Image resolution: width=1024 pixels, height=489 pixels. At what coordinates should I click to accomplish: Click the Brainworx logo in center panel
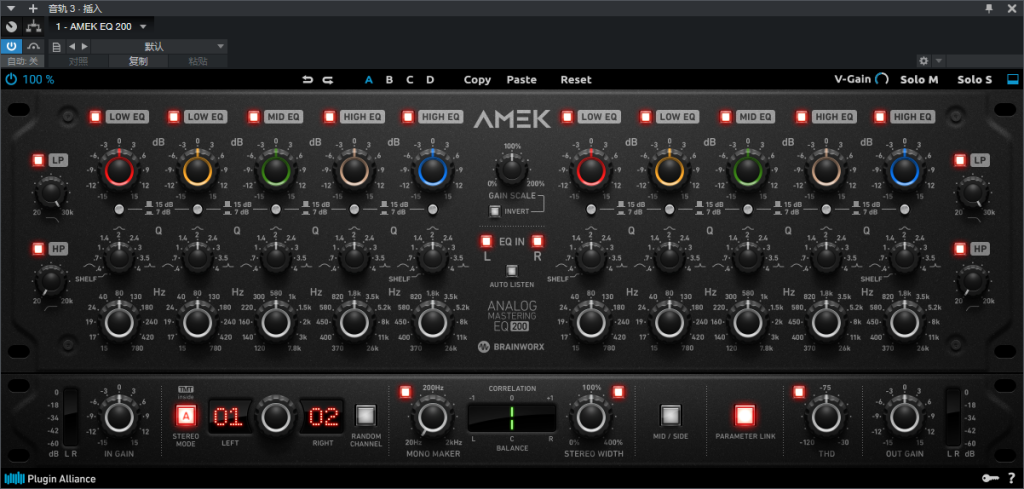[511, 347]
